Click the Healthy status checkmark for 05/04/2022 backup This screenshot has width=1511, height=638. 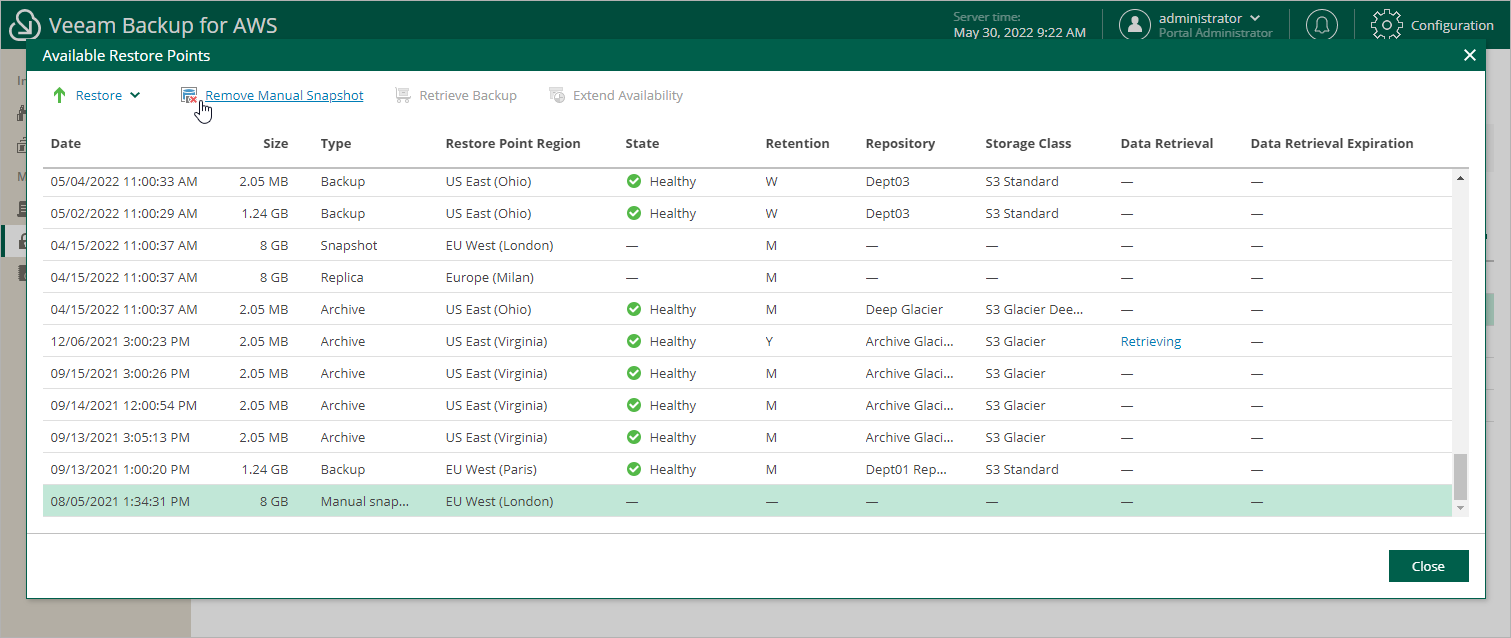coord(634,181)
